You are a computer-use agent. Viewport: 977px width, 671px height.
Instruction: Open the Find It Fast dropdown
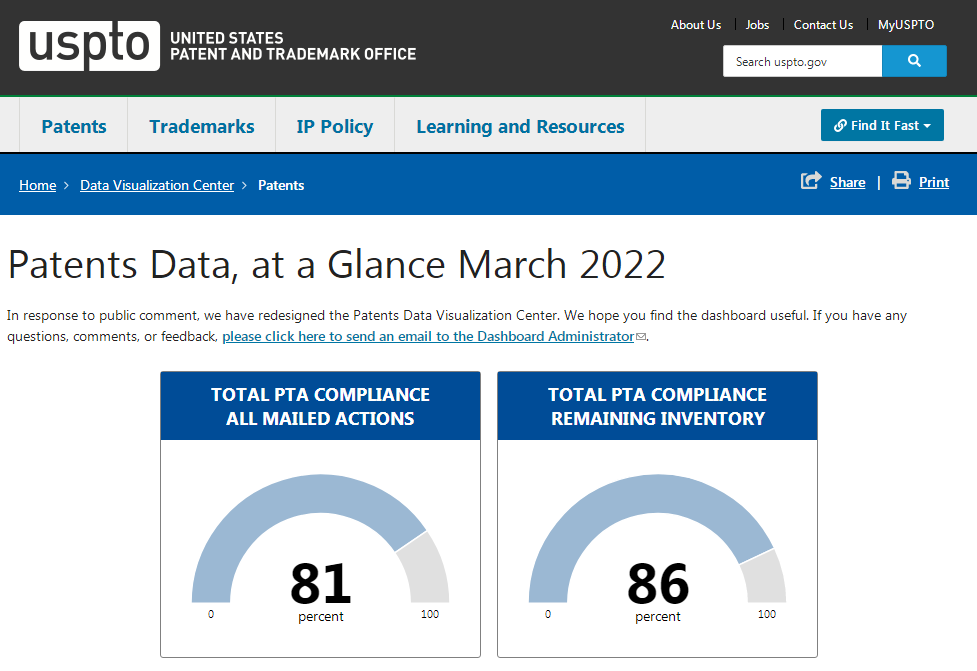pos(882,125)
